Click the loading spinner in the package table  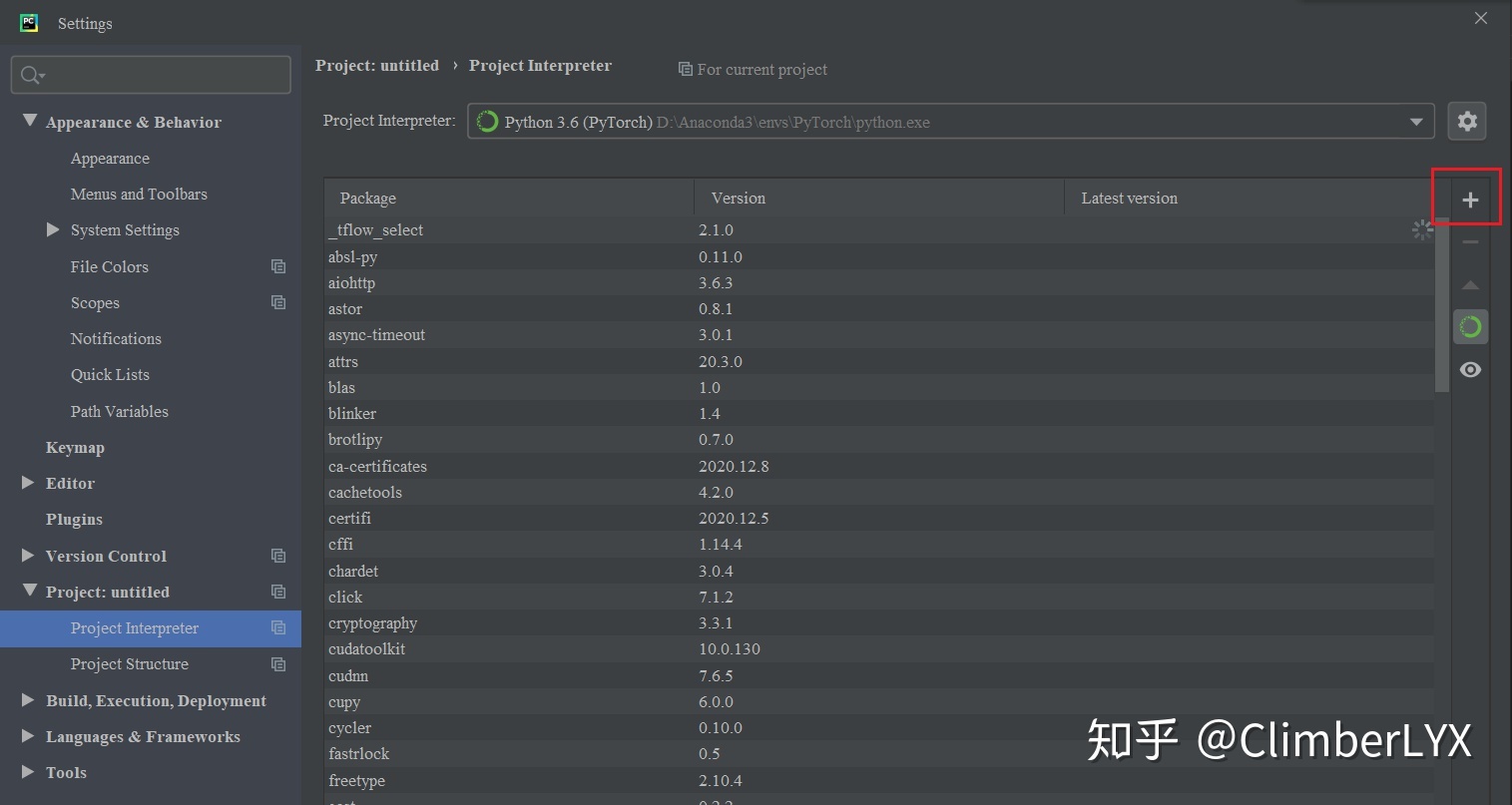coord(1421,228)
